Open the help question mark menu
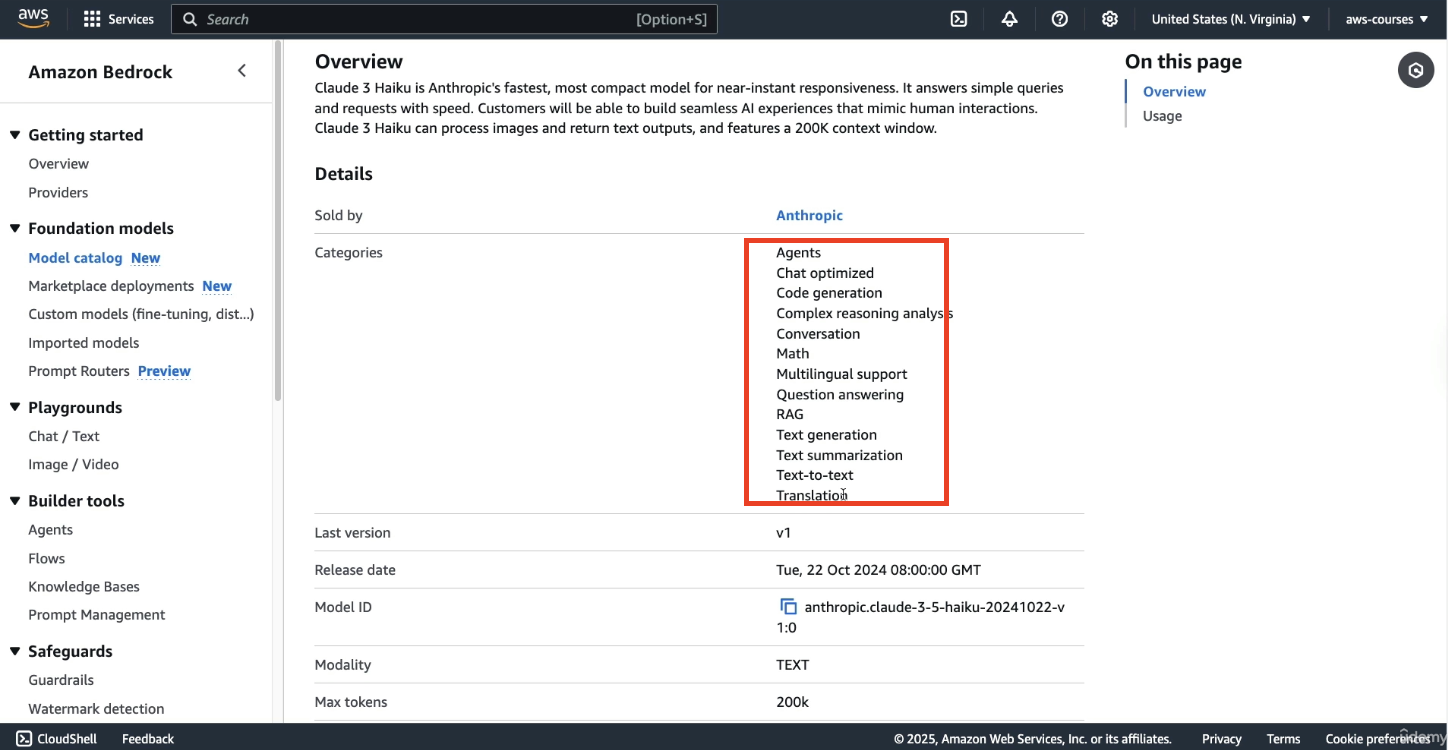 [1060, 19]
